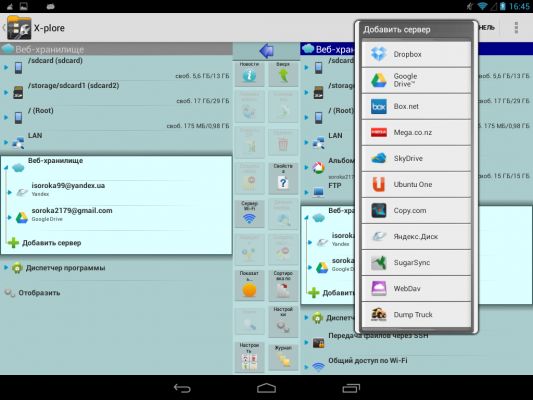Select Ubuntu One server entry
Viewport: 533px width, 400px height.
point(416,185)
